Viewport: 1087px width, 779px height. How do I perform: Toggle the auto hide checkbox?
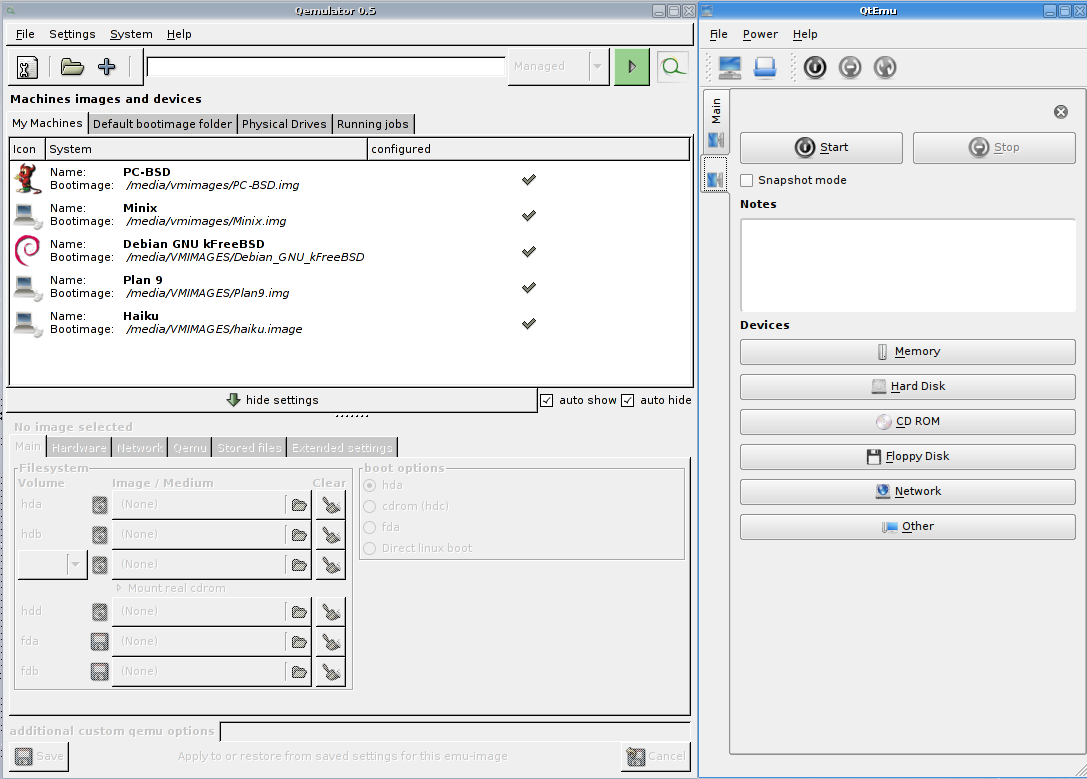627,401
